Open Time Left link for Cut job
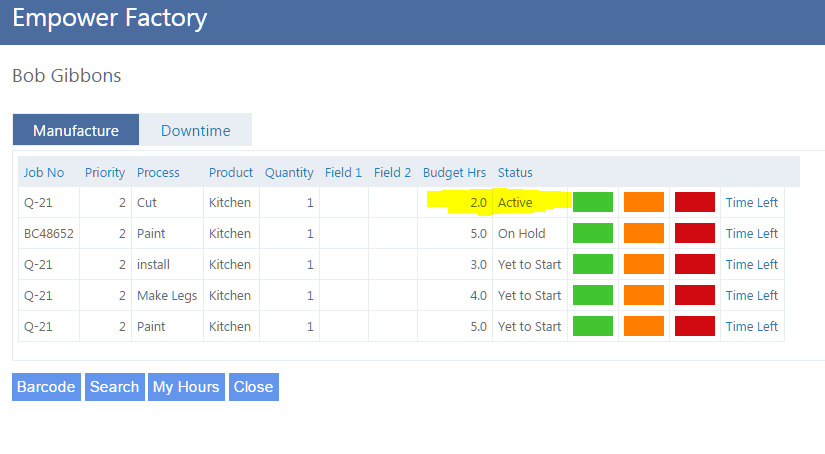 pyautogui.click(x=751, y=202)
